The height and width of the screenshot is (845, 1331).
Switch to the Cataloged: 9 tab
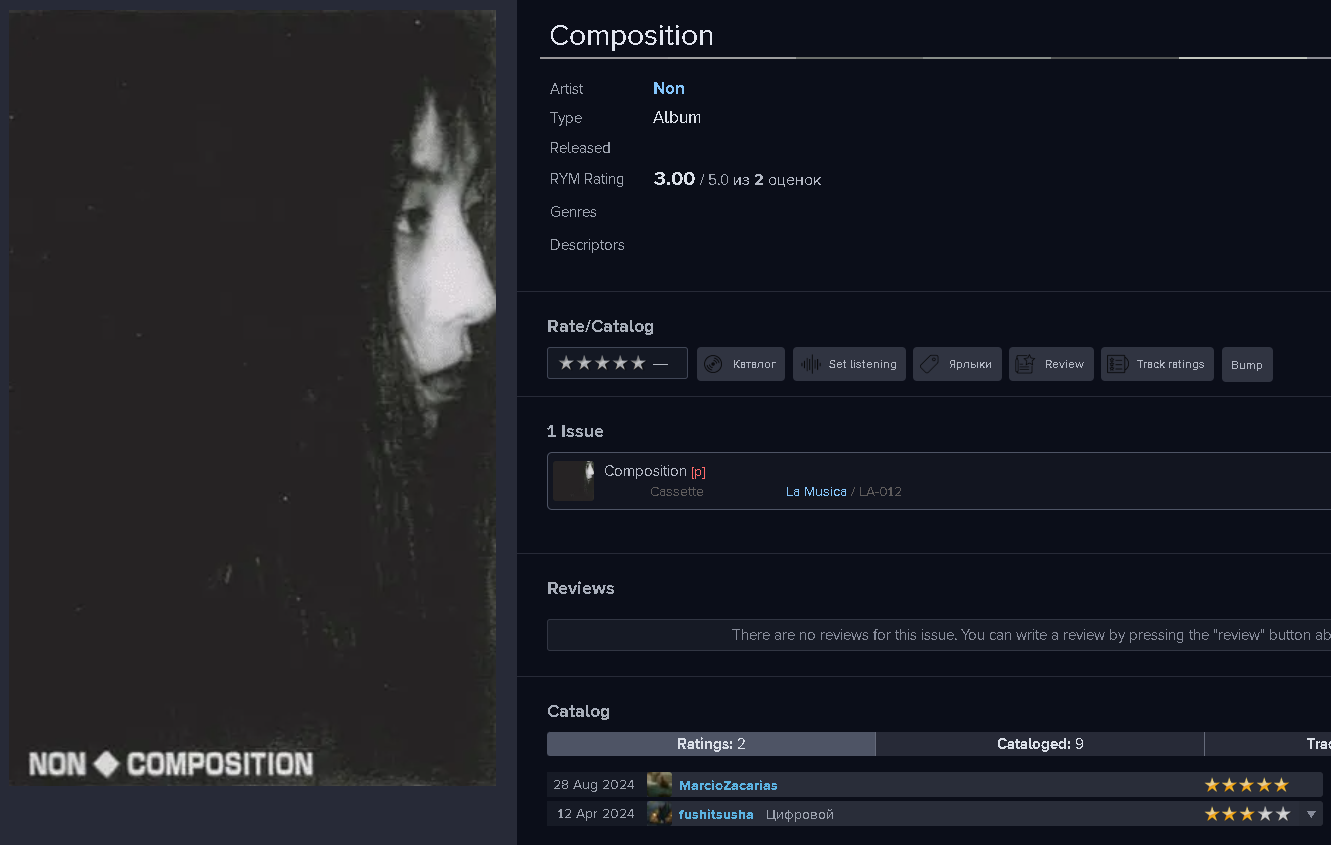tap(1040, 744)
